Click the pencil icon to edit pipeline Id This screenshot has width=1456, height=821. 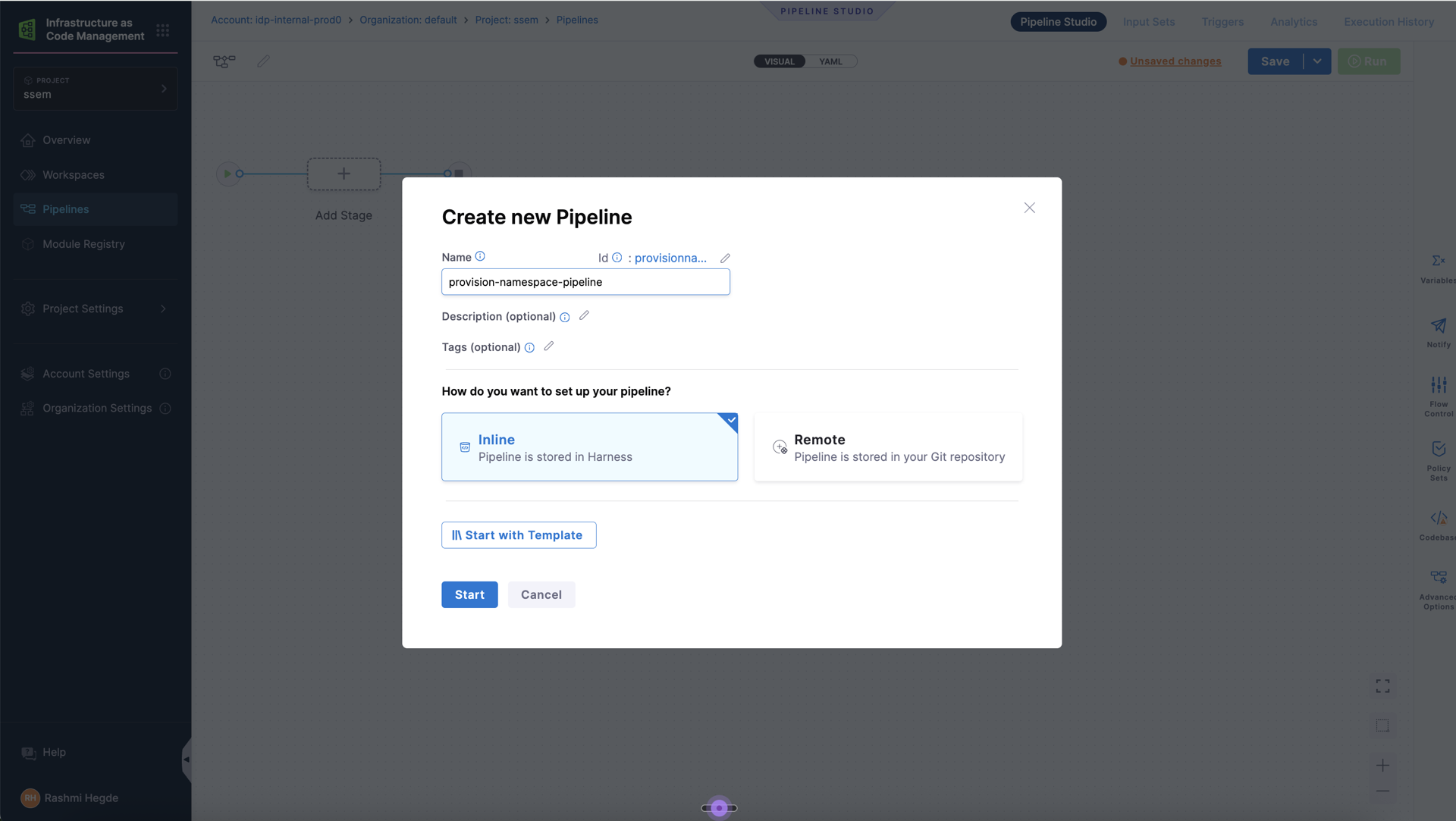725,259
